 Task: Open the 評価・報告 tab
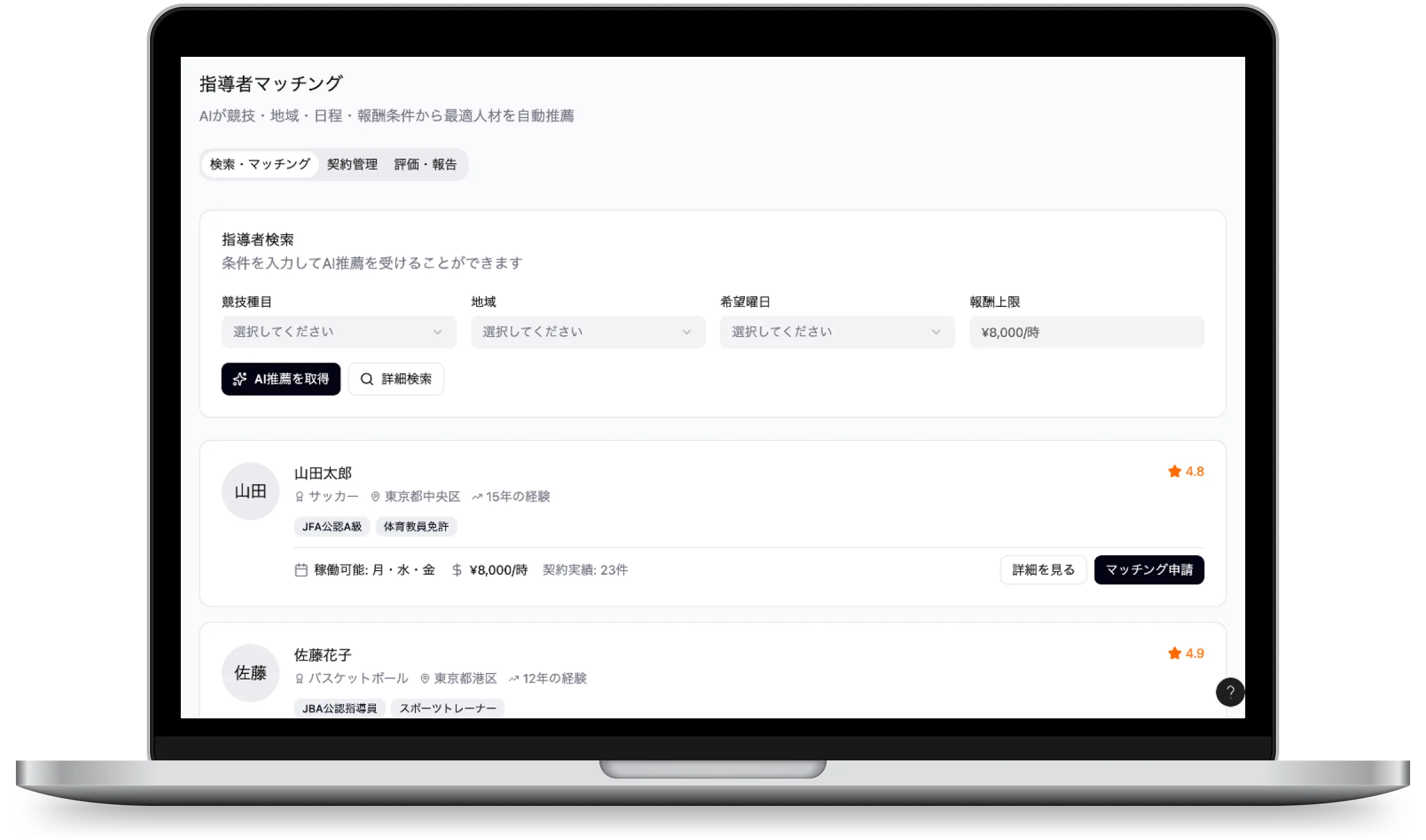point(425,165)
